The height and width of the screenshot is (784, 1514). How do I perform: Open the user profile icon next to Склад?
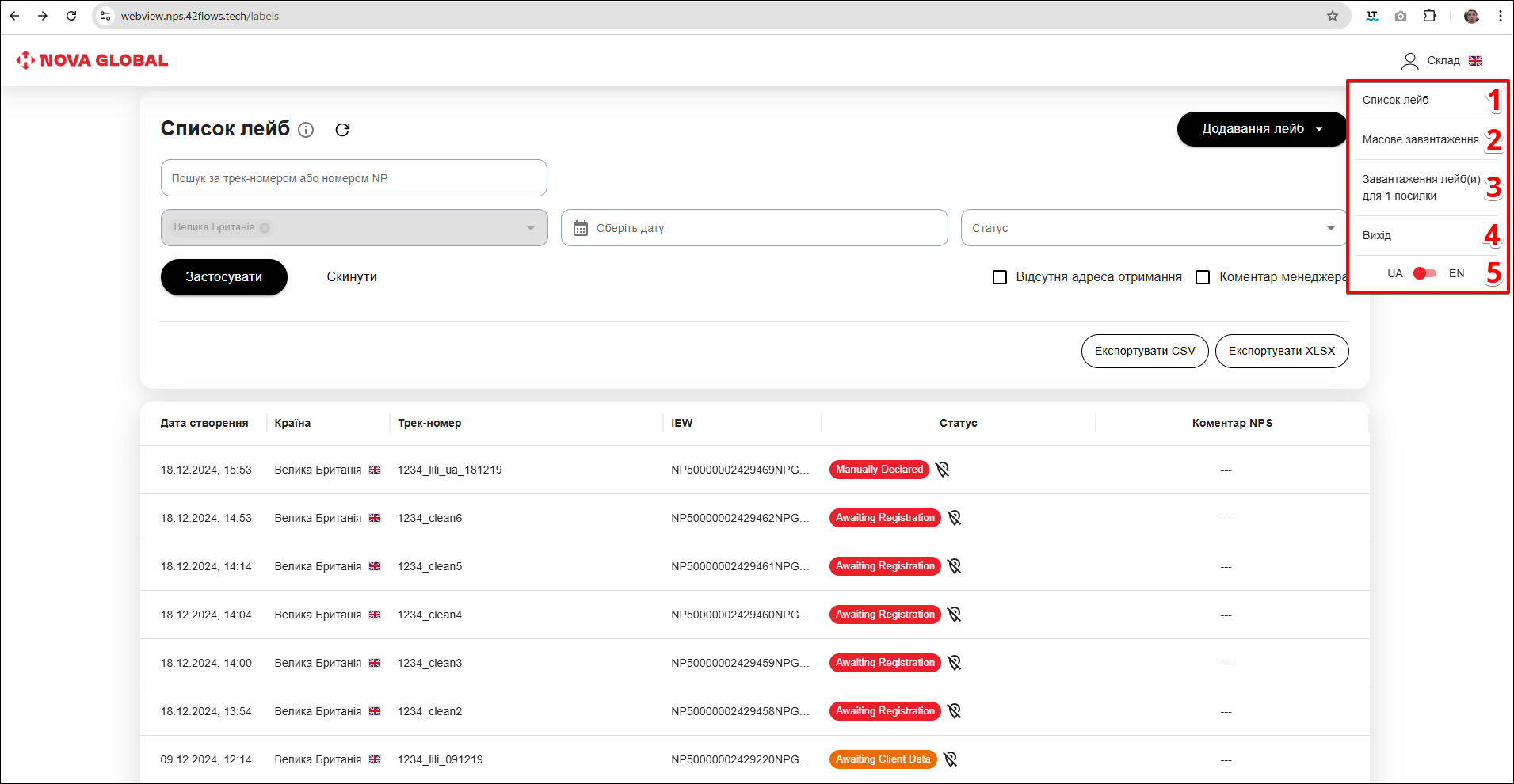(1409, 61)
